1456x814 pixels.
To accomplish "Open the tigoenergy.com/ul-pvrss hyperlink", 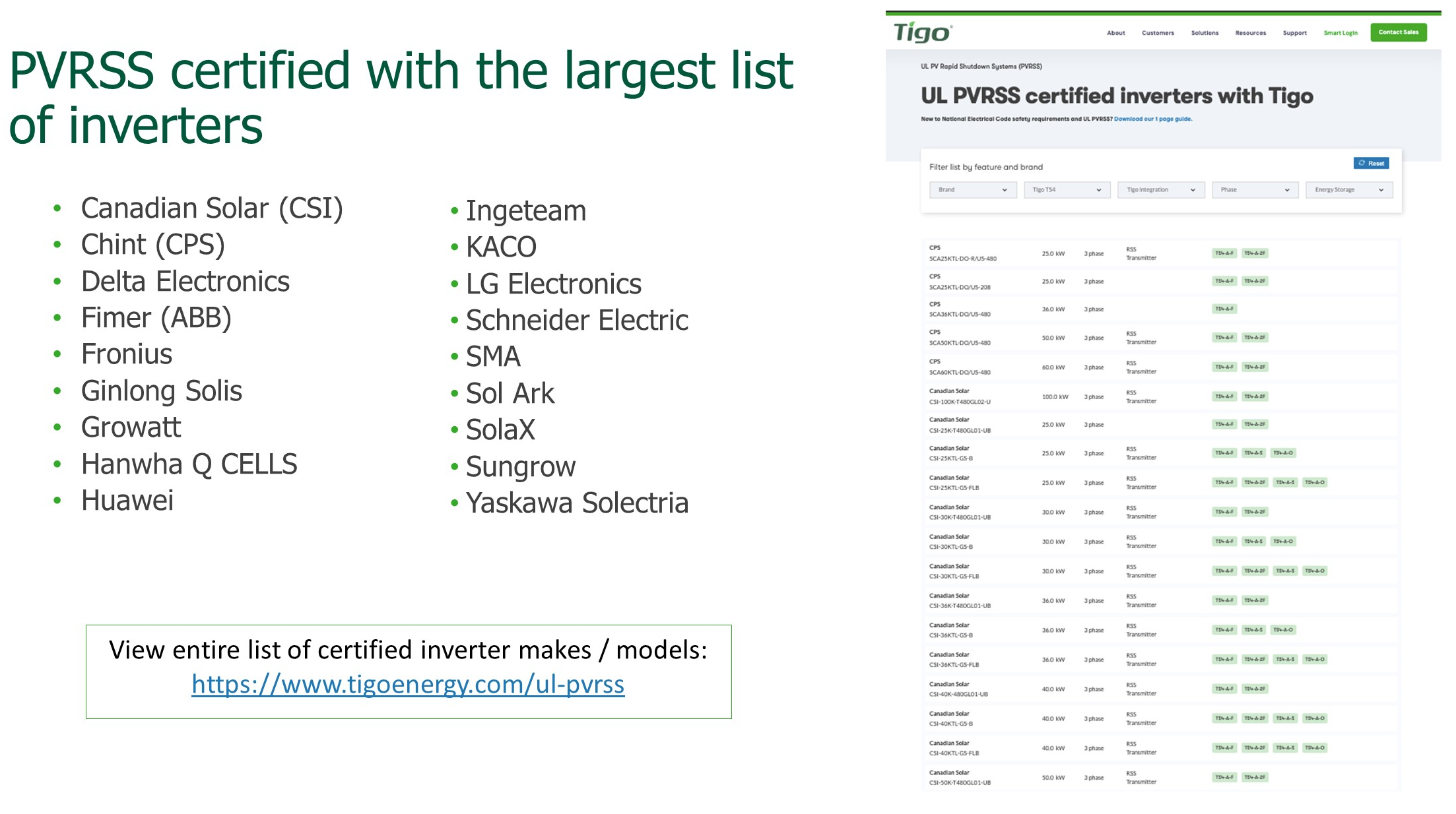I will 408,685.
